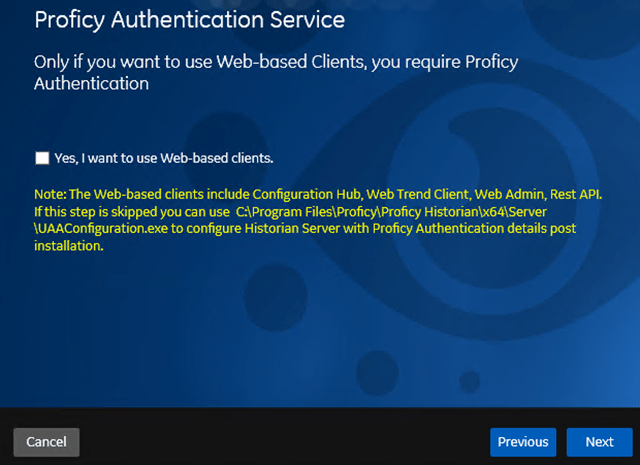Proceed with the Next button
640x465 pixels.
(x=600, y=442)
